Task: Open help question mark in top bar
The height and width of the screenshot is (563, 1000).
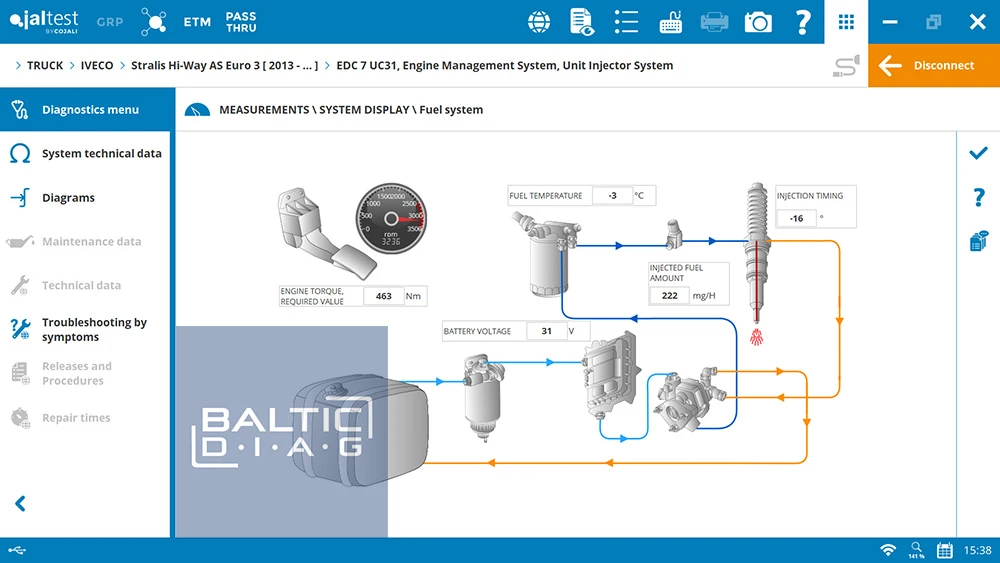Action: coord(803,22)
